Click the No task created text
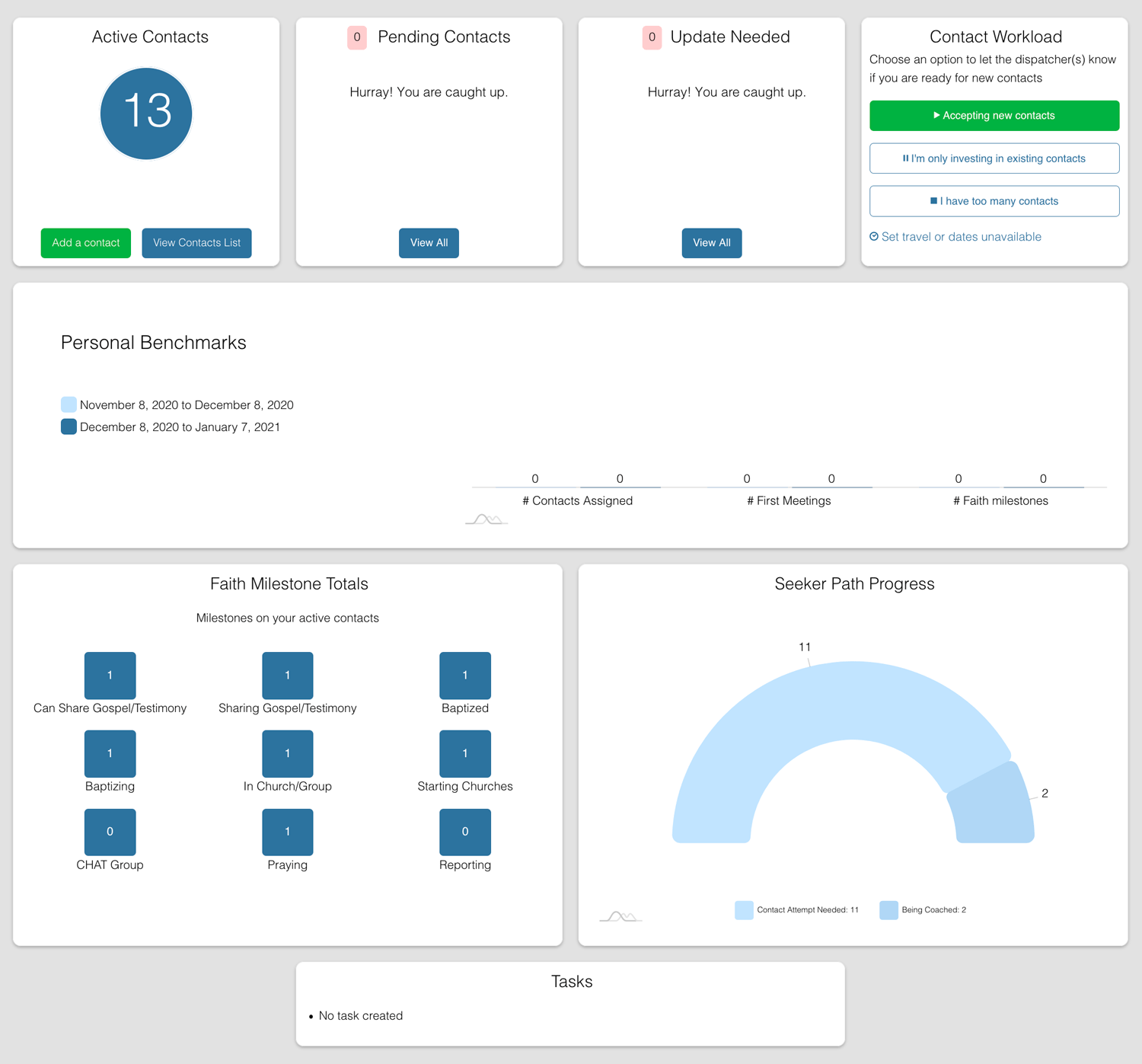Screen dimensions: 1142x1064 361,1016
